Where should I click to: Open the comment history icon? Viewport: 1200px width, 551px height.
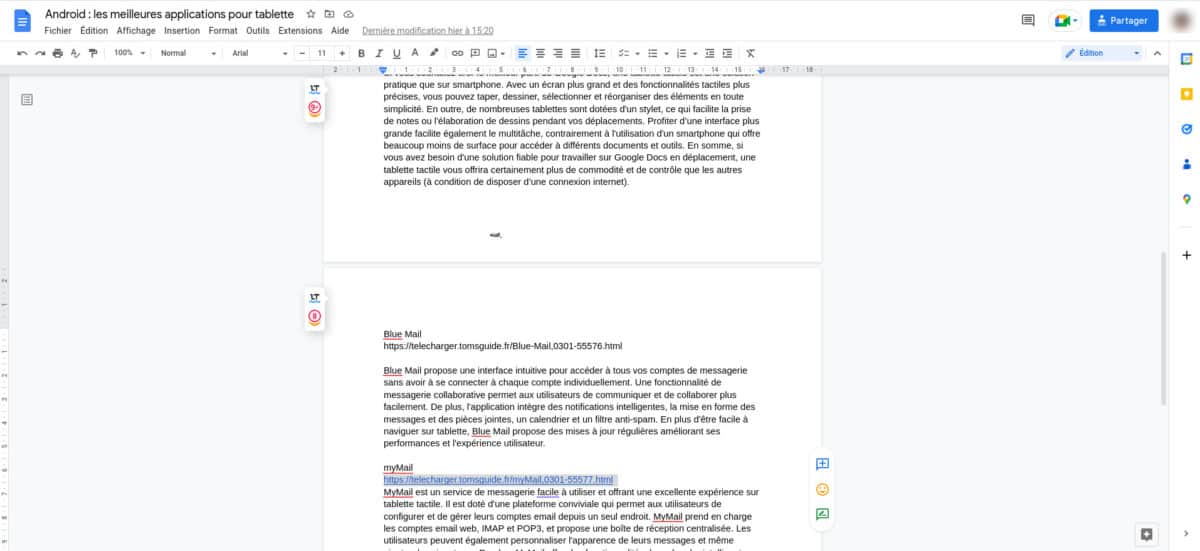coord(1027,20)
